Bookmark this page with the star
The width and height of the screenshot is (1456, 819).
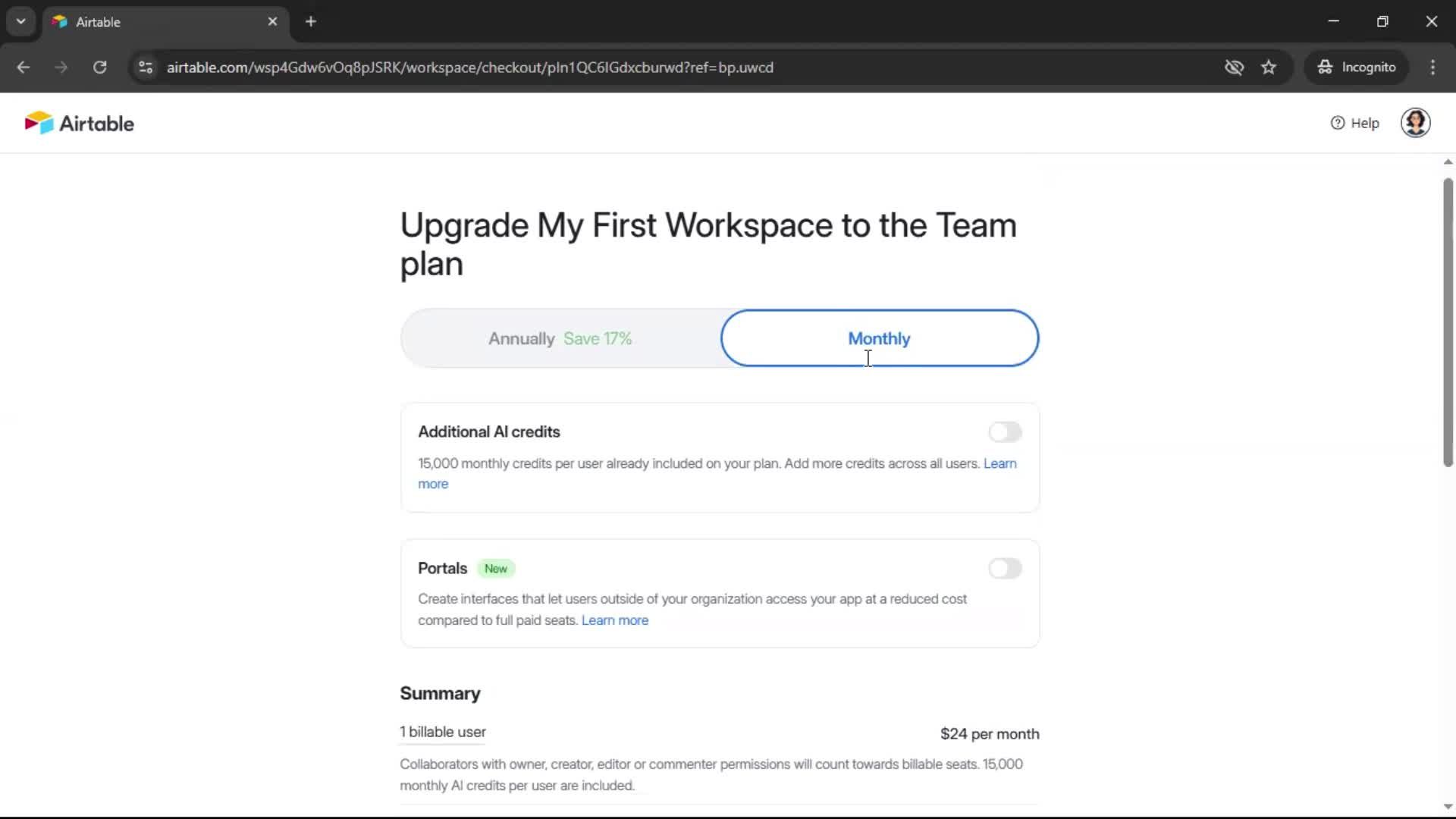[1269, 67]
